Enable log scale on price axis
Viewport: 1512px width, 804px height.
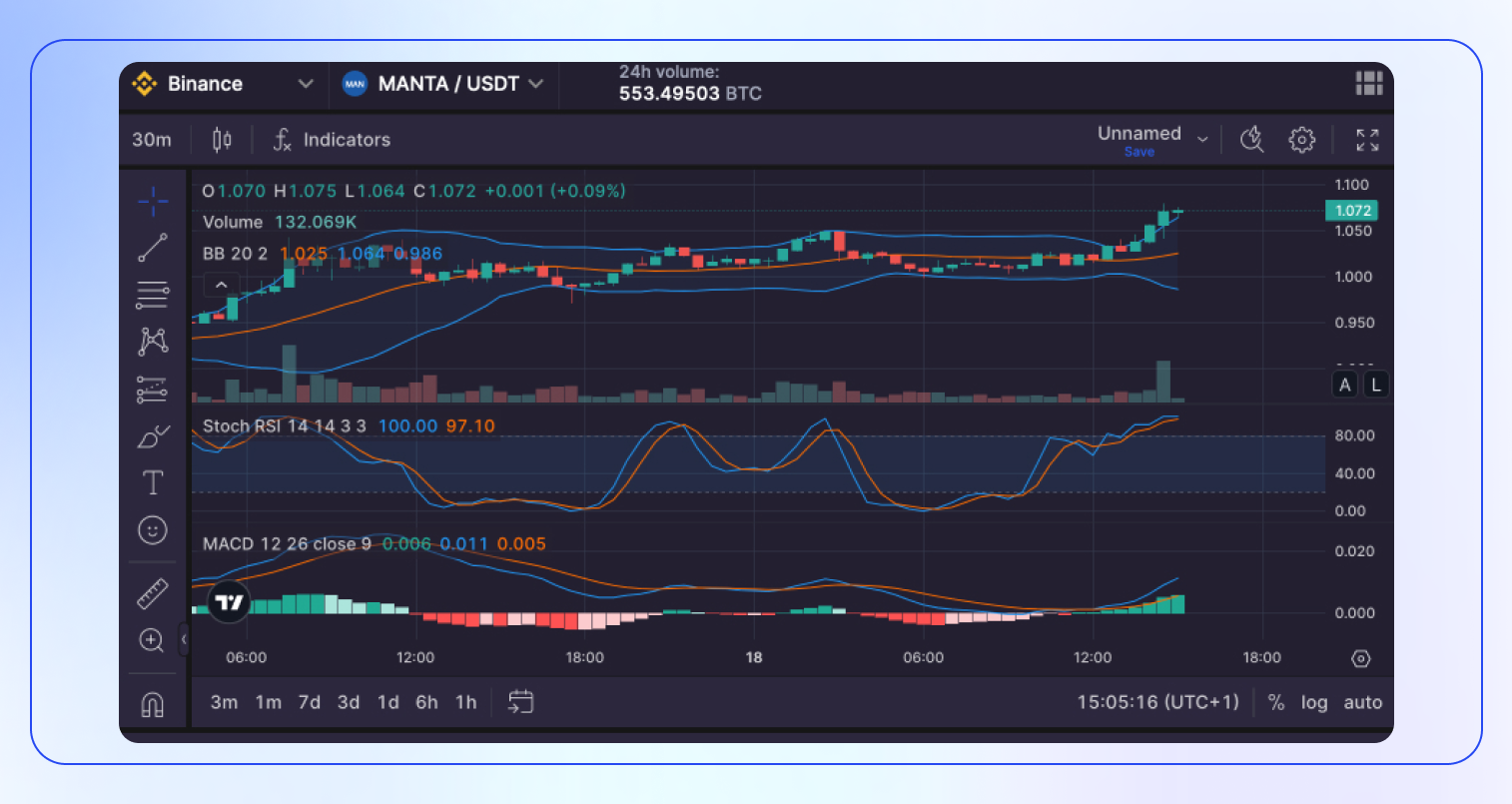tap(1314, 702)
